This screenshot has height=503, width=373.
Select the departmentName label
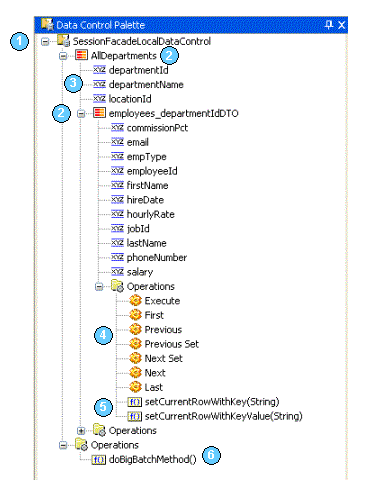coord(146,84)
